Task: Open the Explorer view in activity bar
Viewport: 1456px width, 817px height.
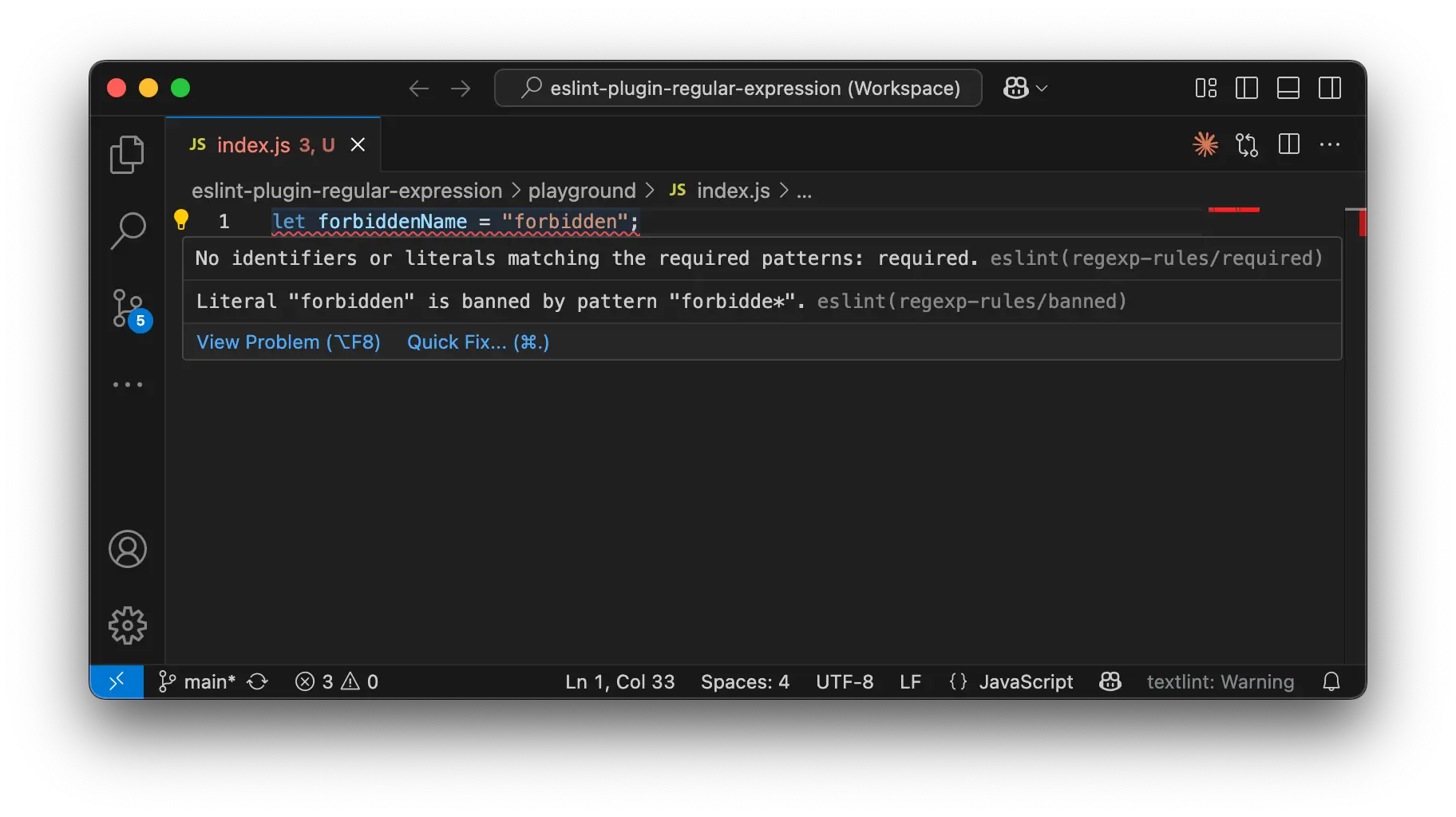Action: pyautogui.click(x=127, y=154)
